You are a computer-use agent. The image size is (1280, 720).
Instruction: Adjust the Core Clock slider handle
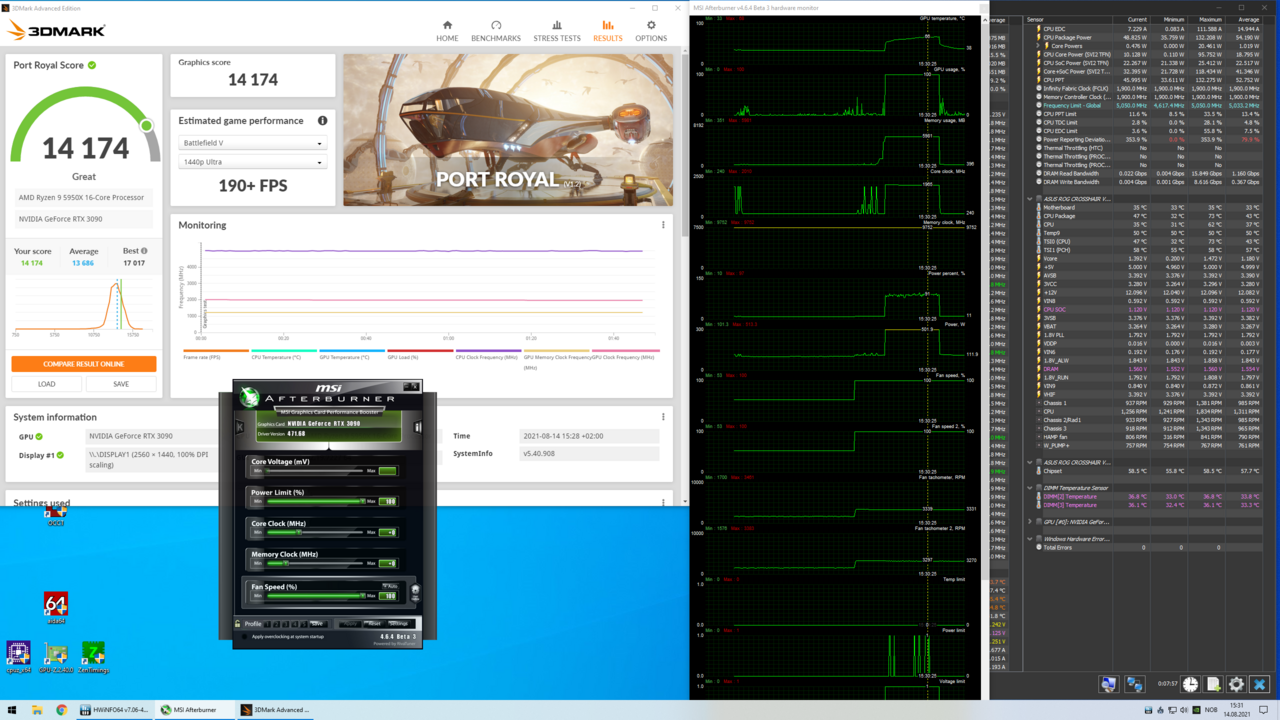point(299,532)
